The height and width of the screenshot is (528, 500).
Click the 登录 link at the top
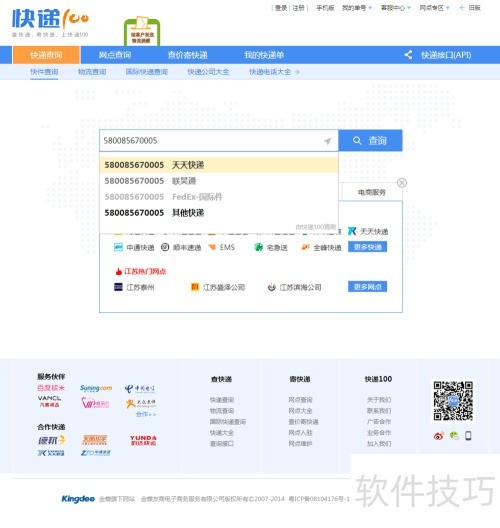click(x=281, y=8)
